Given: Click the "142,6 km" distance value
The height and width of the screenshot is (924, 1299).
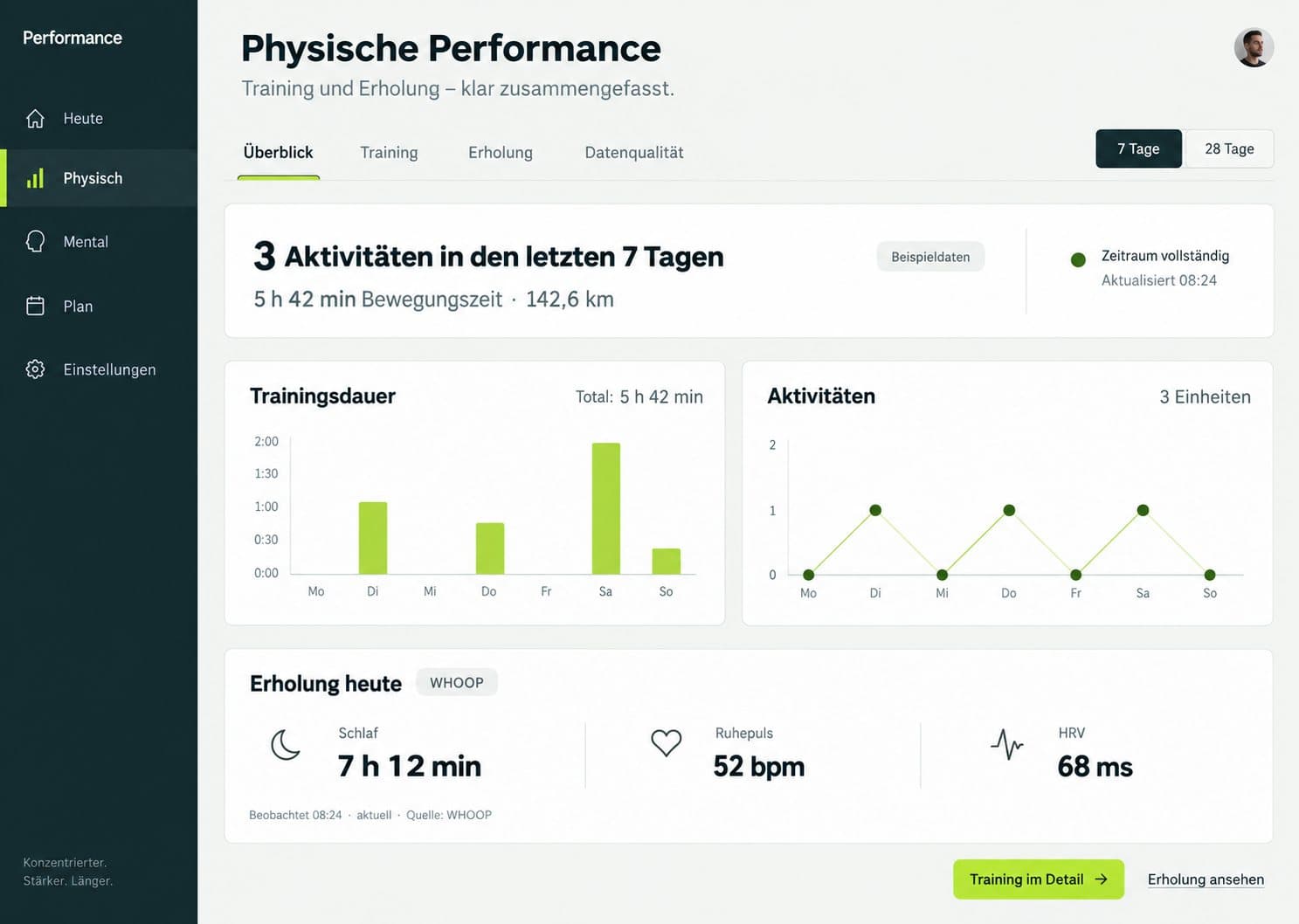Looking at the screenshot, I should 570,300.
